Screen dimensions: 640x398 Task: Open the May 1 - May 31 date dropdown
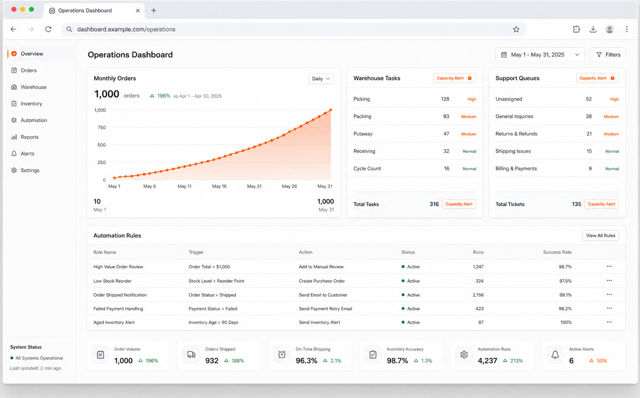[540, 55]
